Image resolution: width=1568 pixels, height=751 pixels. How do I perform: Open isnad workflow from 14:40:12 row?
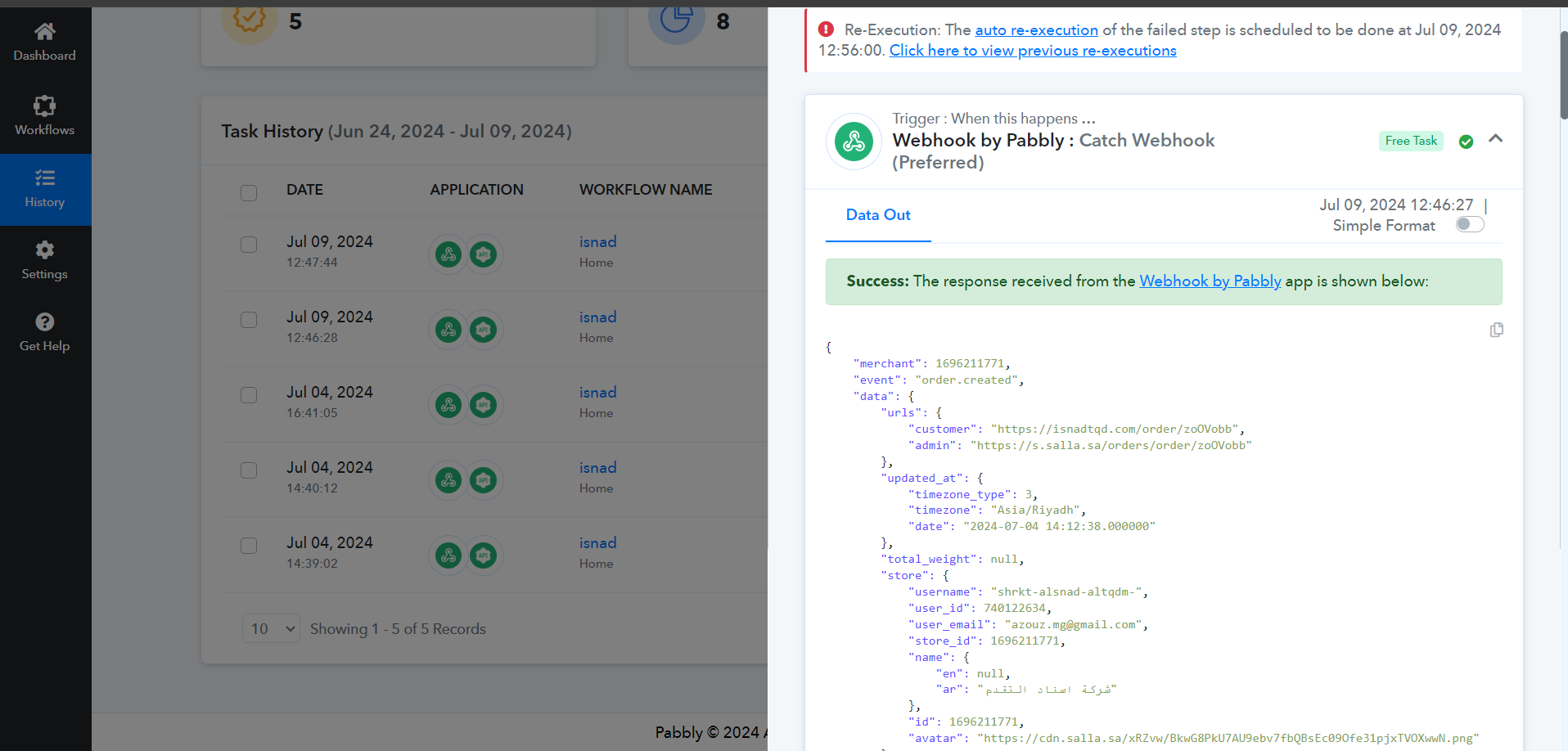pos(598,468)
